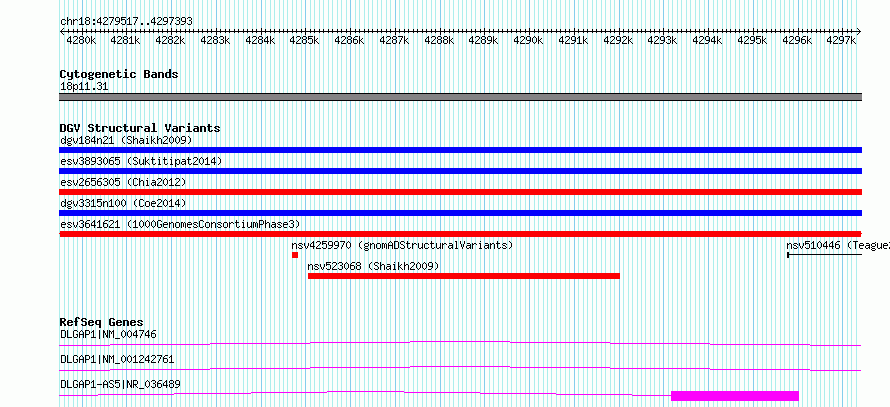Select the magenta DLGAP1-AS5 exon block

click(x=735, y=396)
